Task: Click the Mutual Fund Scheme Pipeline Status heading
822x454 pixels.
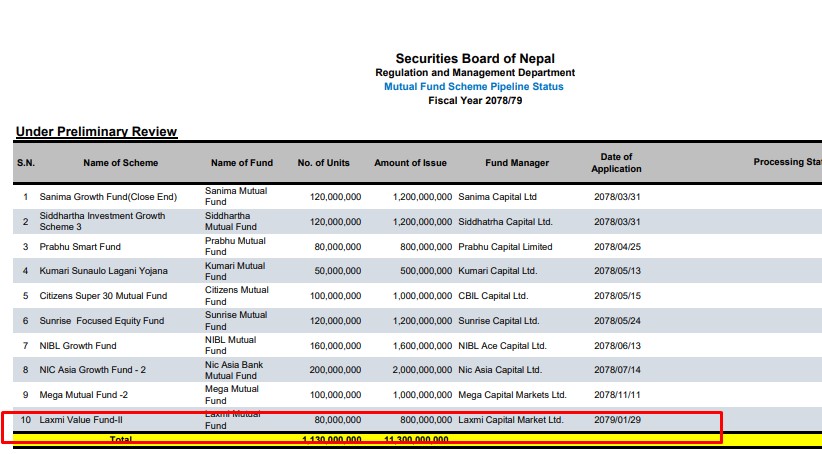Action: (475, 87)
